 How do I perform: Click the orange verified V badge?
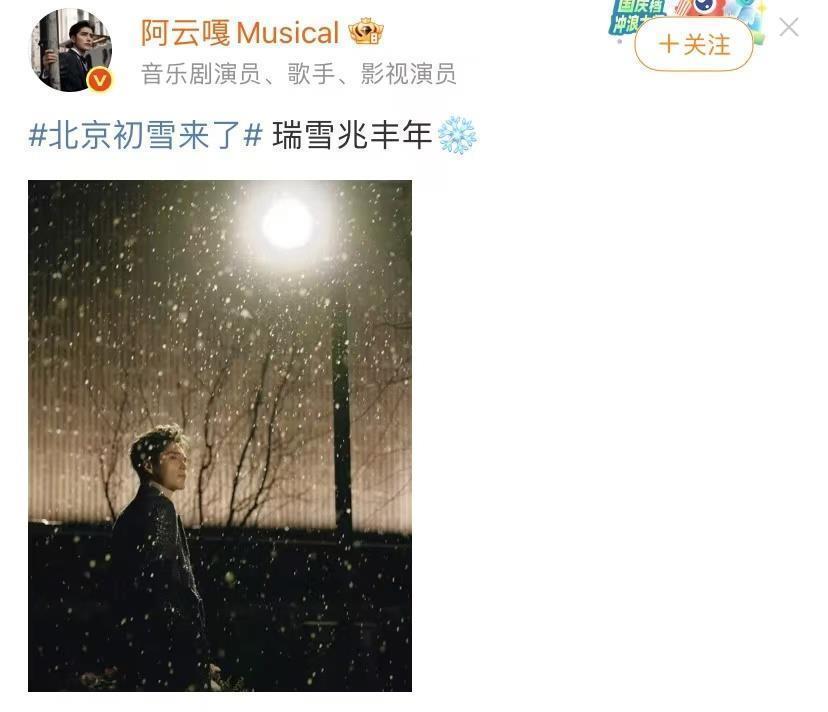point(100,81)
